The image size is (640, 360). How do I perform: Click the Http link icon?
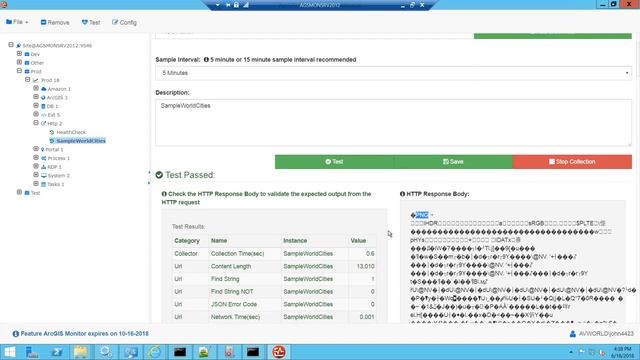[44, 123]
